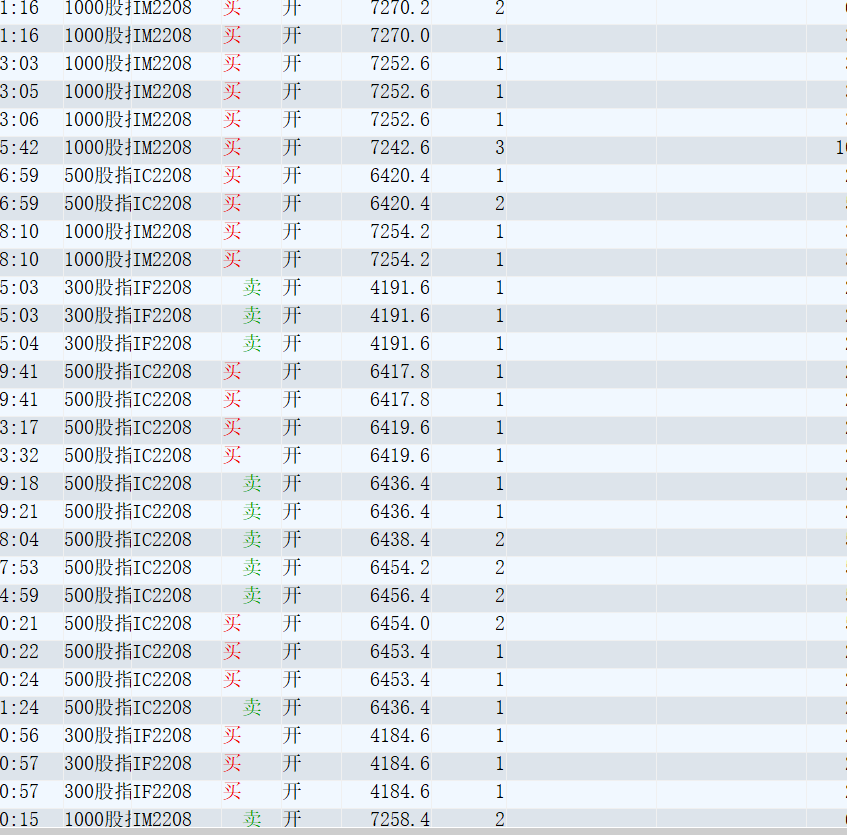Select the 9:21 time cell
This screenshot has width=847, height=835.
pyautogui.click(x=19, y=511)
